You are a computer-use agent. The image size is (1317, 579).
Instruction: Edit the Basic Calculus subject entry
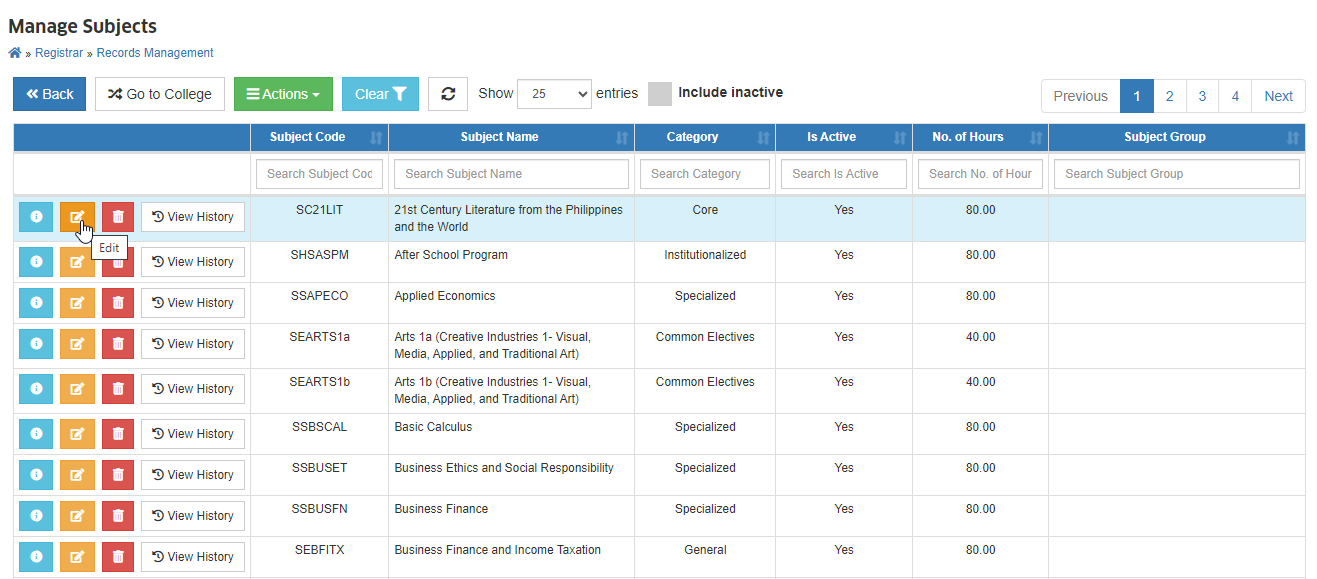77,434
